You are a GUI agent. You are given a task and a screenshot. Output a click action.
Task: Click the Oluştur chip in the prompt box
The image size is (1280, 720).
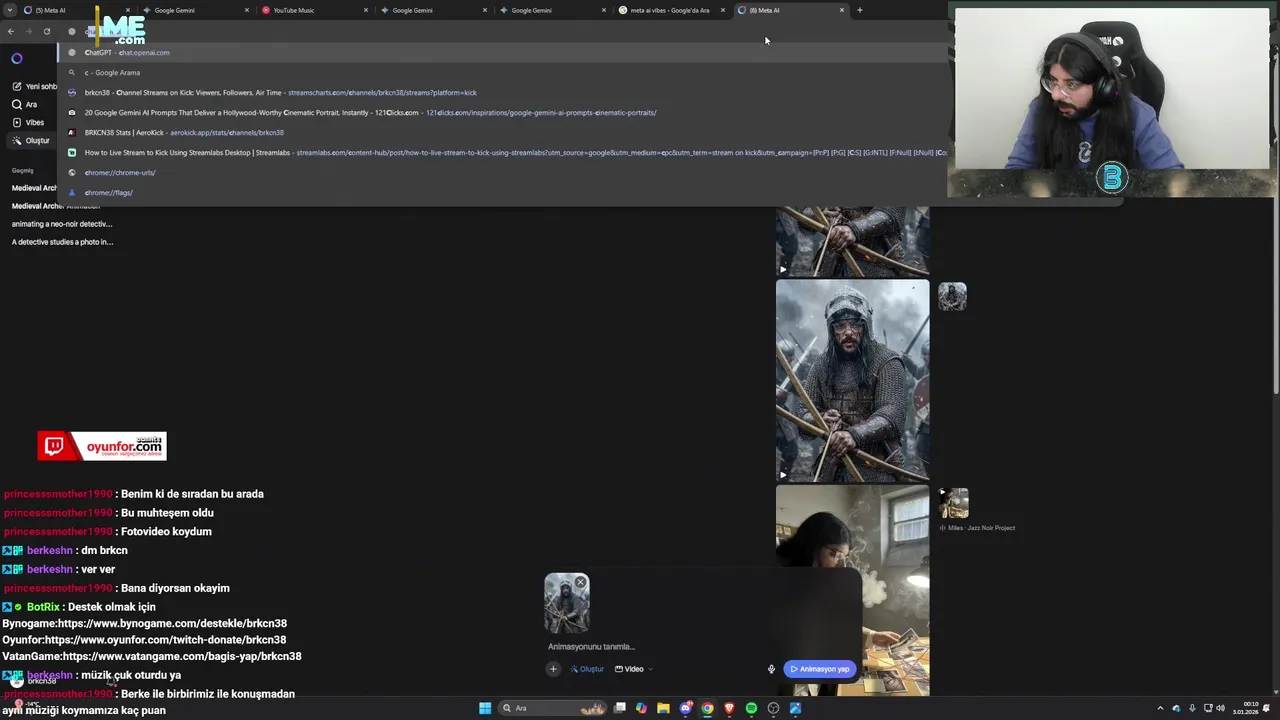point(587,669)
